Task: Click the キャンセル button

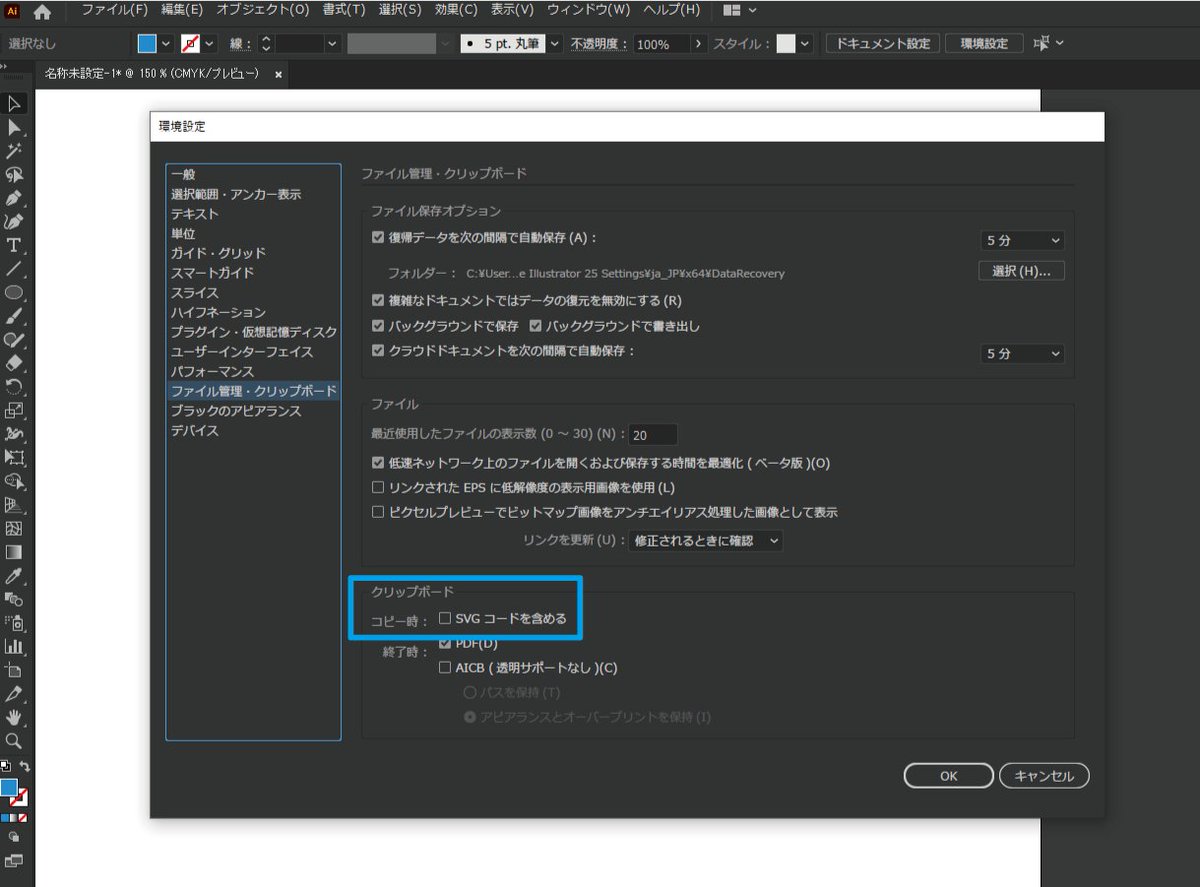Action: pyautogui.click(x=1044, y=776)
